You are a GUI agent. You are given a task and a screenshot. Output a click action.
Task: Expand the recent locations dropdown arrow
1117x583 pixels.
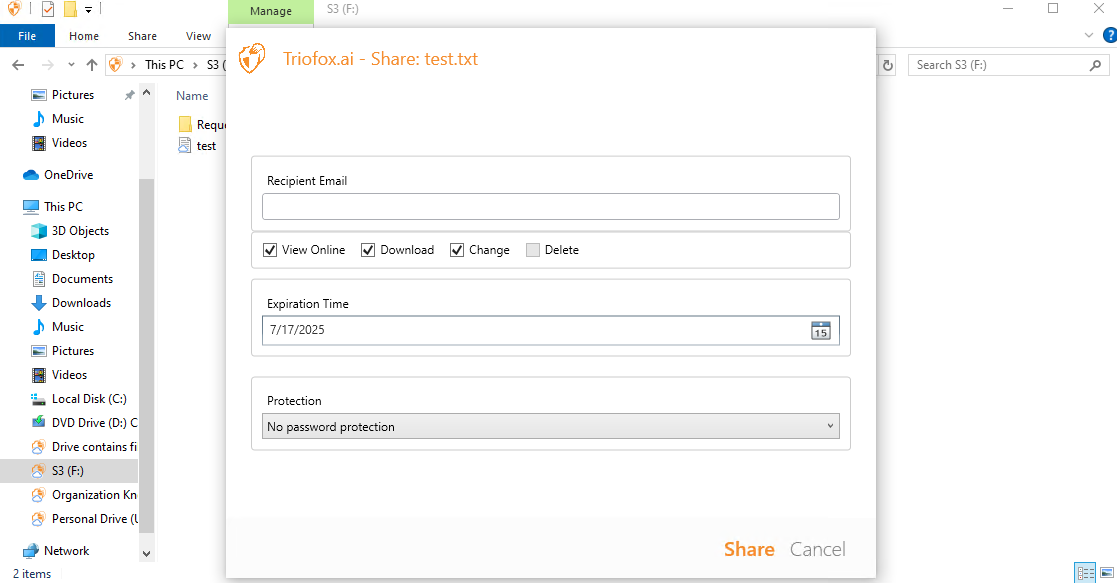click(x=71, y=65)
